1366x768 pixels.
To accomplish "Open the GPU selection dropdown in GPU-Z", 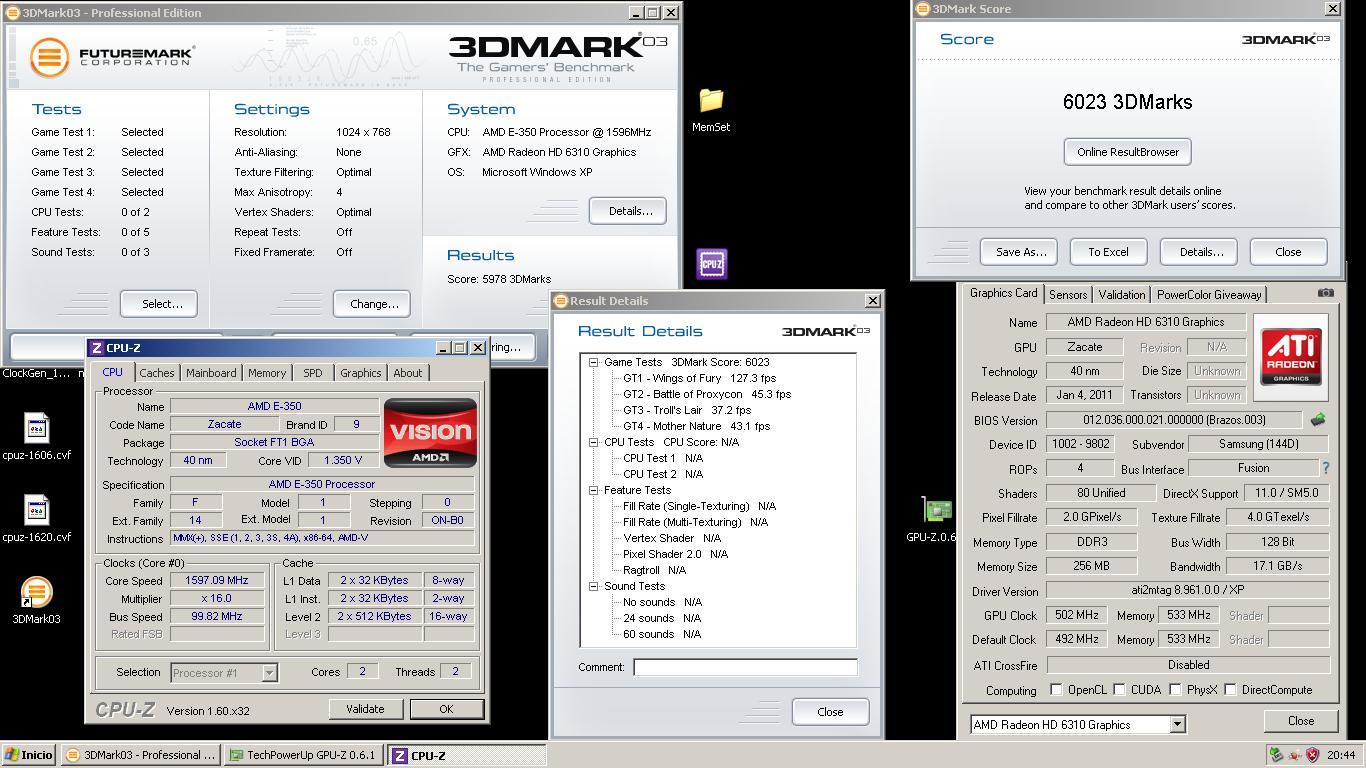I will [1176, 725].
